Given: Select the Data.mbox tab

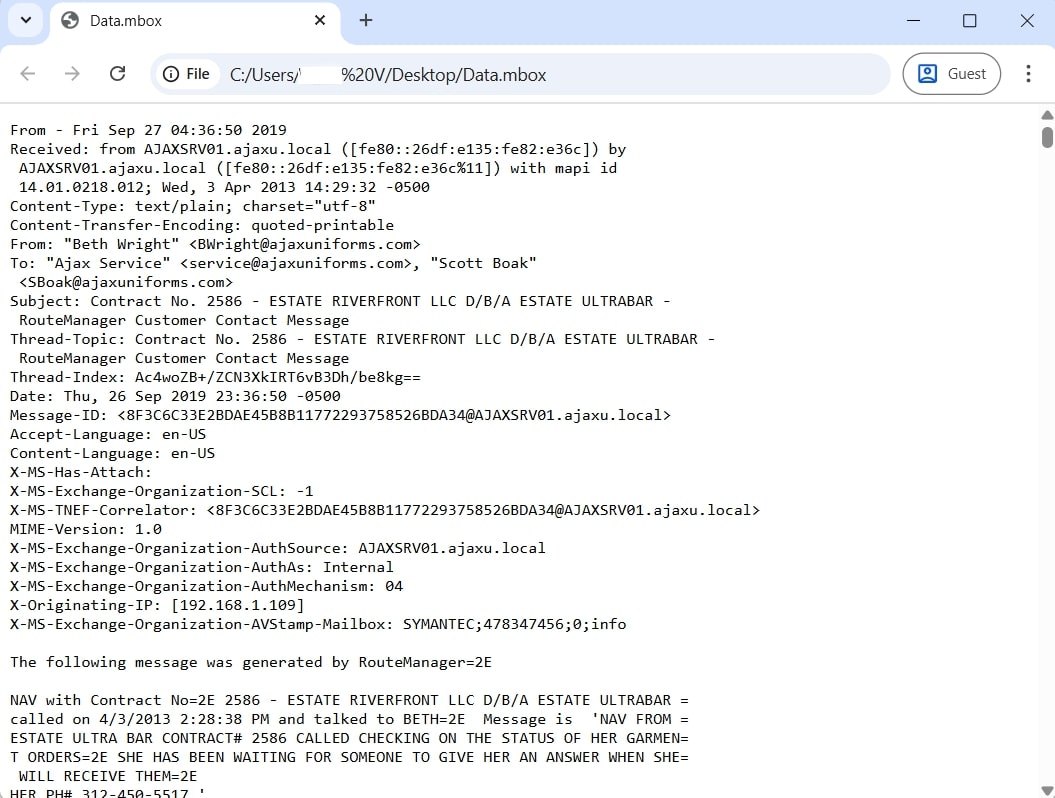Looking at the screenshot, I should (x=180, y=21).
